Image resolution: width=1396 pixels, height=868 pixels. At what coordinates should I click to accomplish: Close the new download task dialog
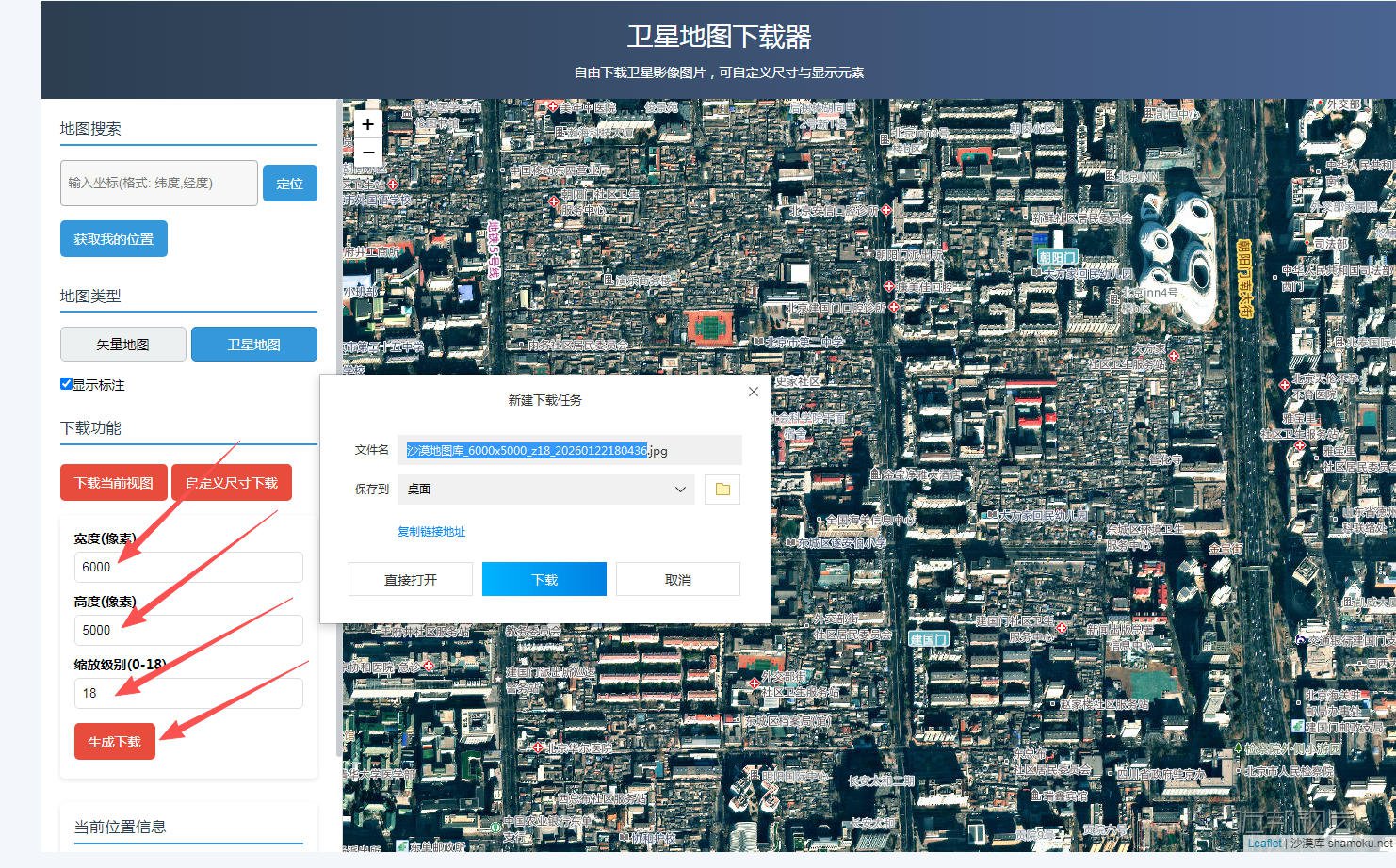pyautogui.click(x=753, y=392)
